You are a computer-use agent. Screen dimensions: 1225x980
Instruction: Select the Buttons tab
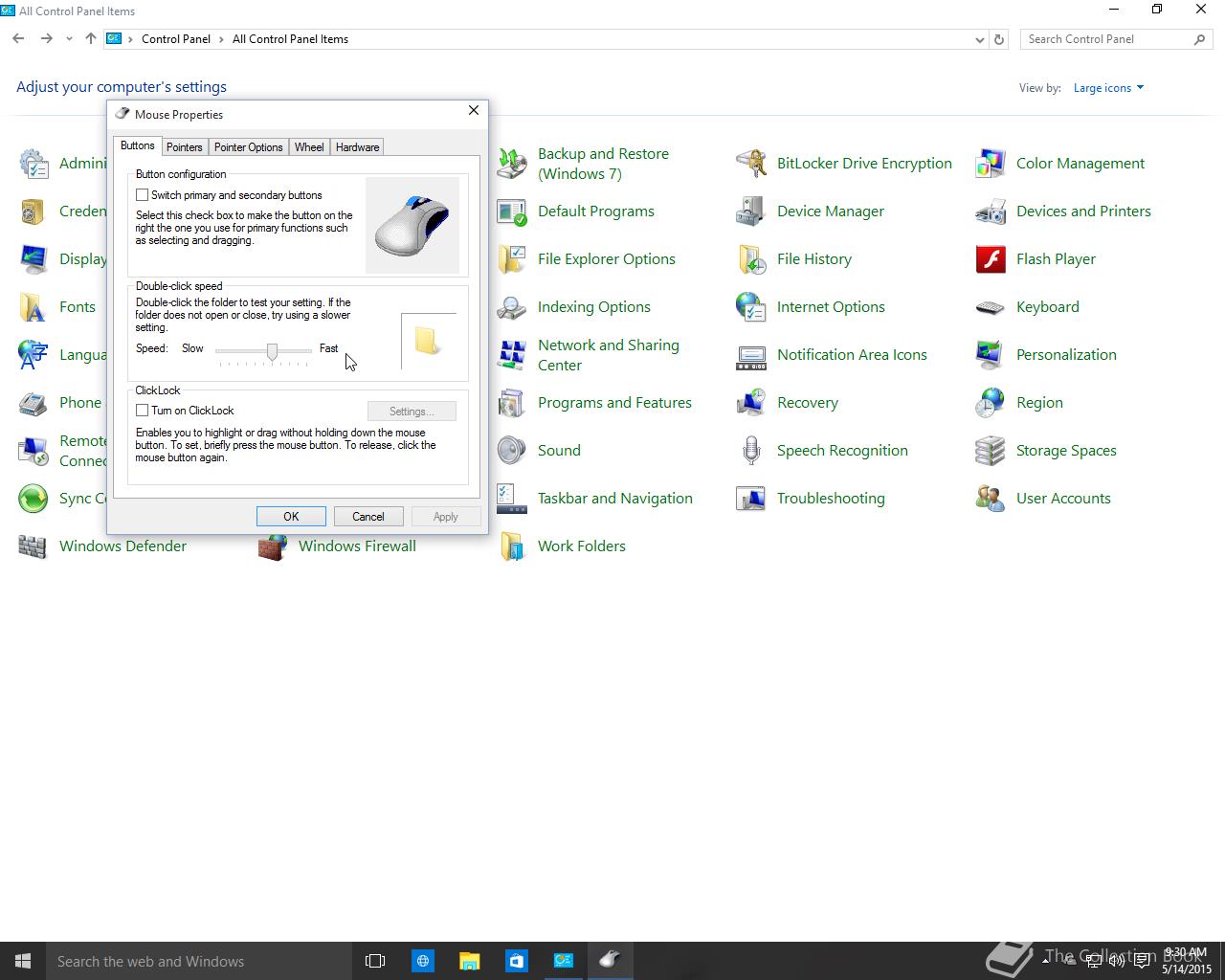click(137, 145)
